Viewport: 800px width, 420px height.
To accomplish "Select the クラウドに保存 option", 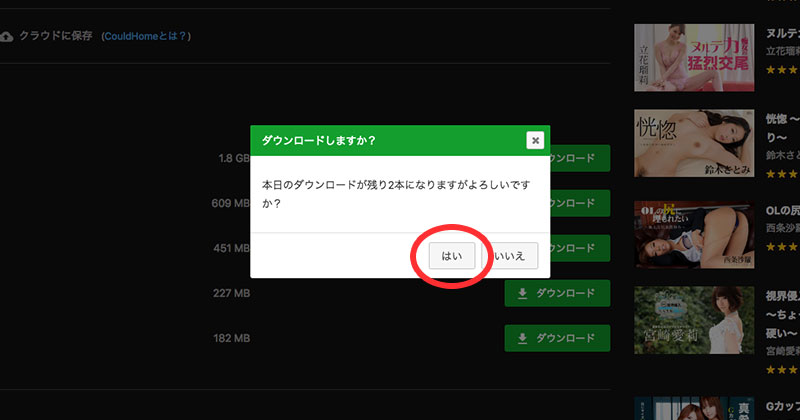I will pyautogui.click(x=55, y=36).
